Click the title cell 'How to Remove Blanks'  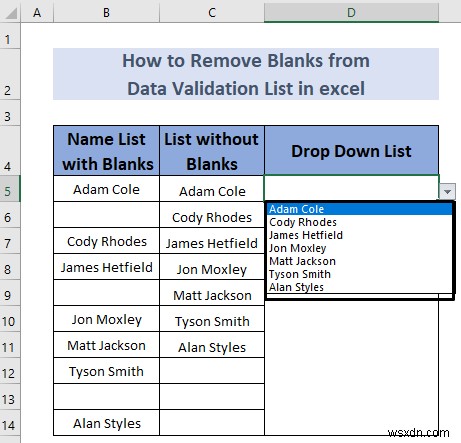click(246, 74)
